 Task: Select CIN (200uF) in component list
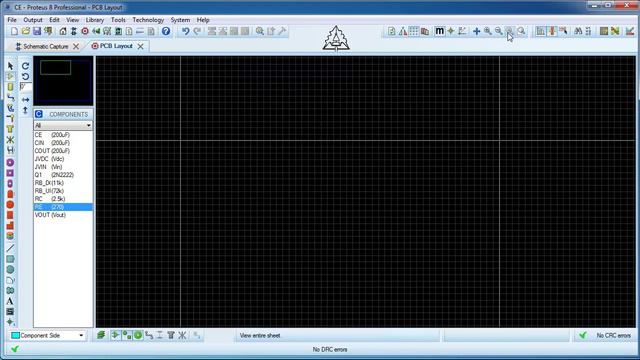click(x=63, y=143)
